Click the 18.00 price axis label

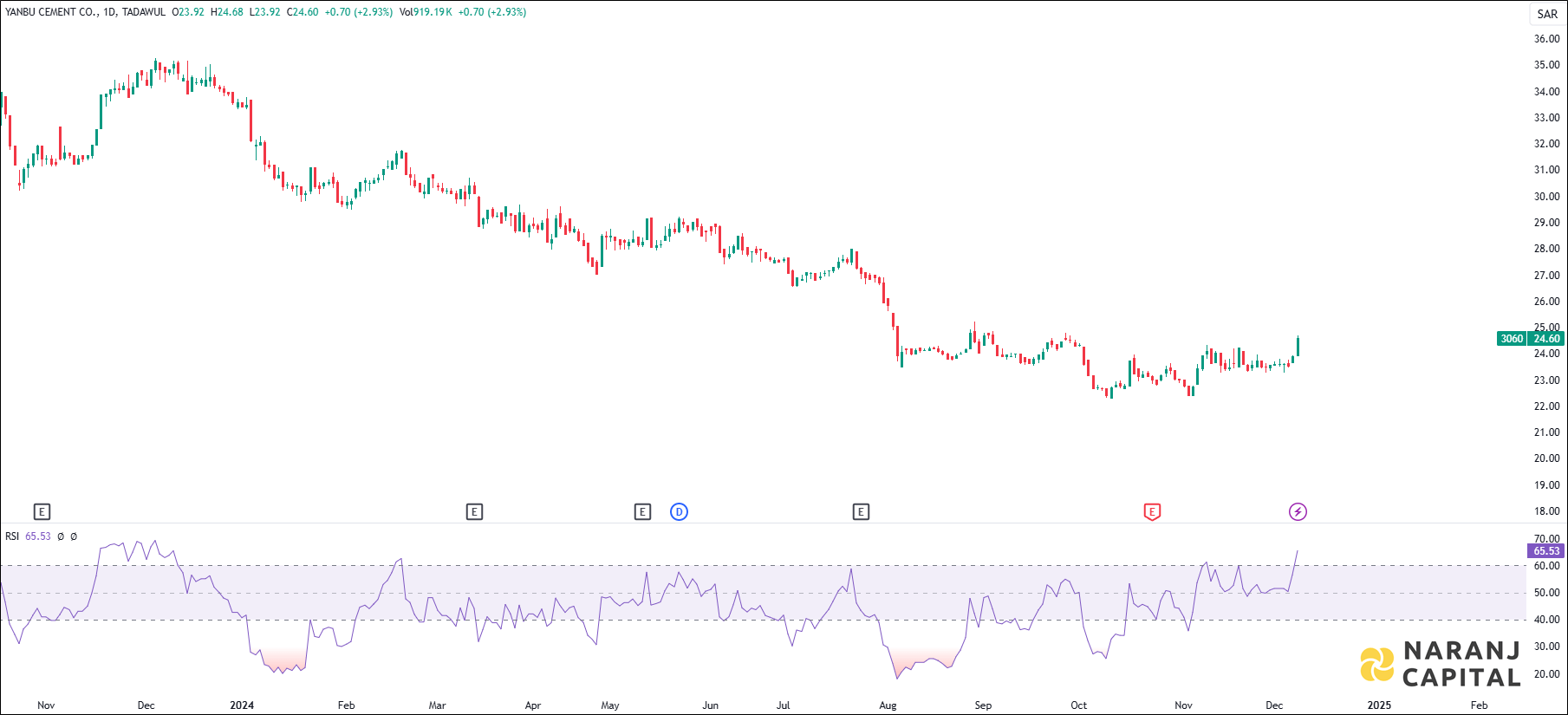[1546, 511]
